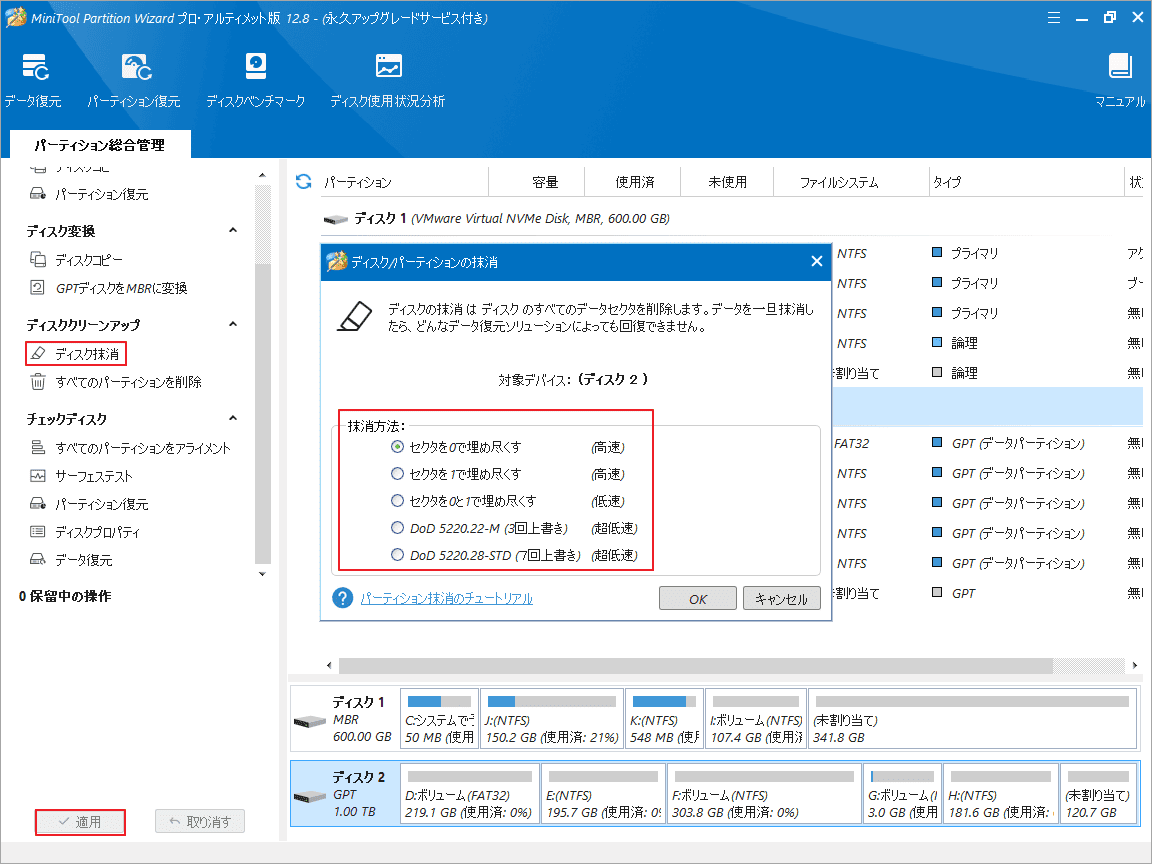Click the refresh icon beside パーティション header
This screenshot has height=864, width=1152.
click(x=303, y=181)
